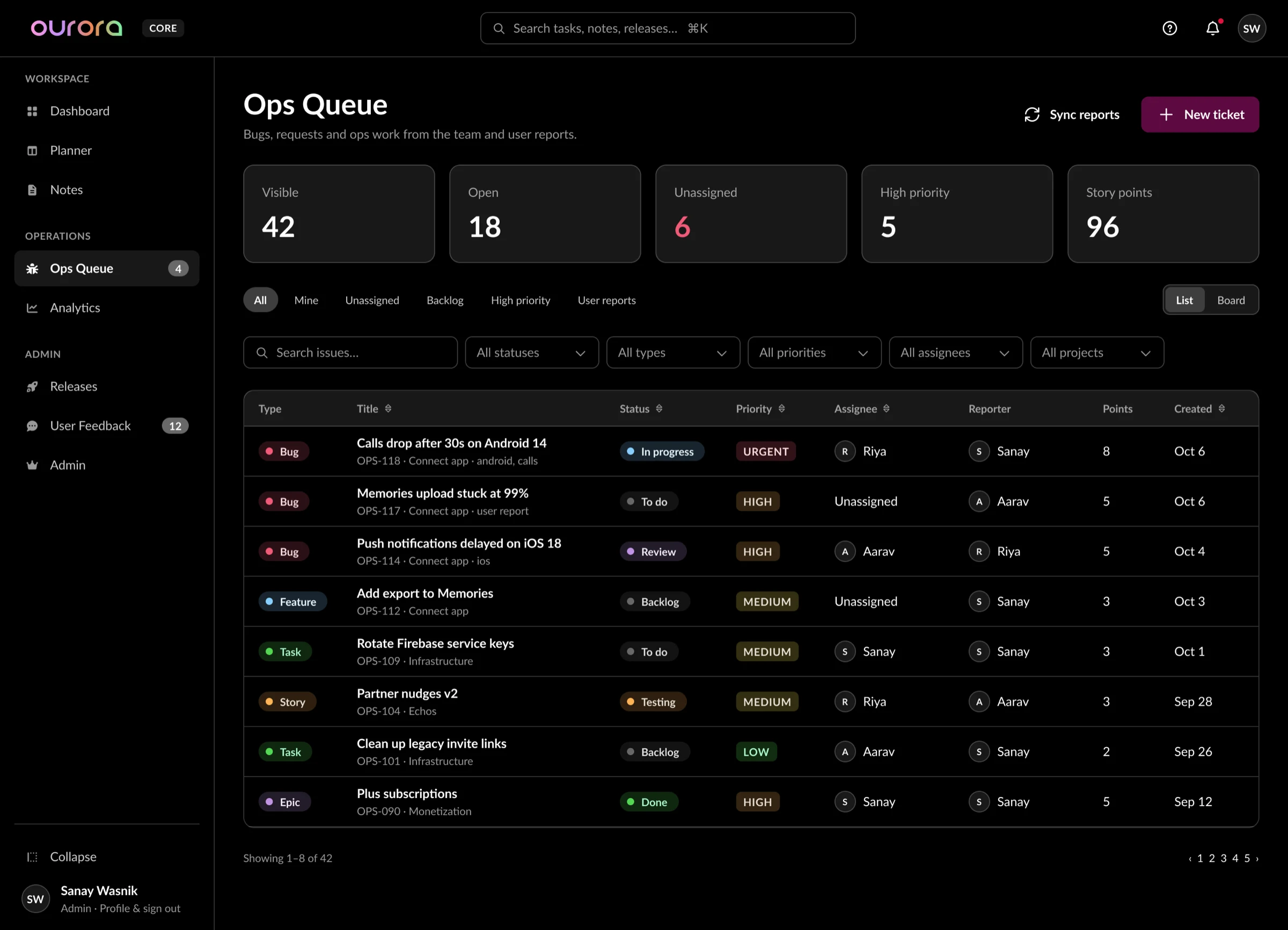Click the Ops Queue bug icon
The image size is (1288, 930).
pyautogui.click(x=32, y=268)
